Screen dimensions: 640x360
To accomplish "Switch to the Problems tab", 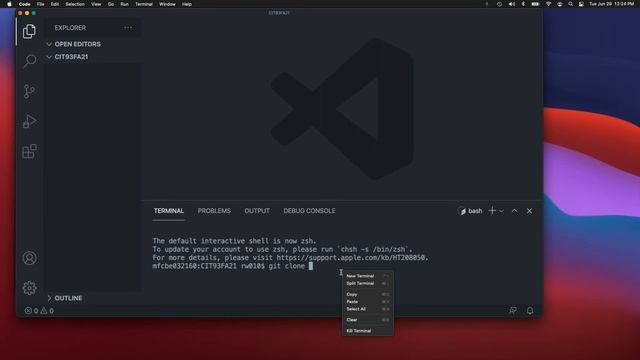I will point(214,211).
